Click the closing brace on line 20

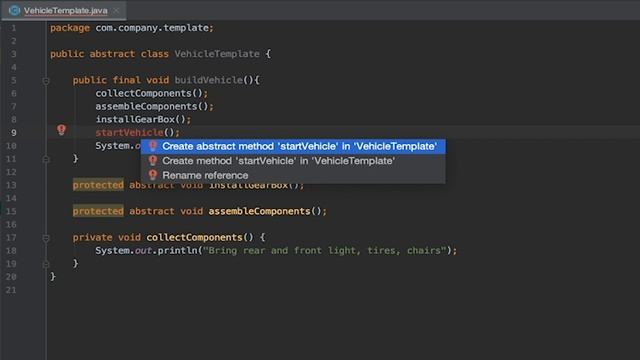tap(53, 276)
